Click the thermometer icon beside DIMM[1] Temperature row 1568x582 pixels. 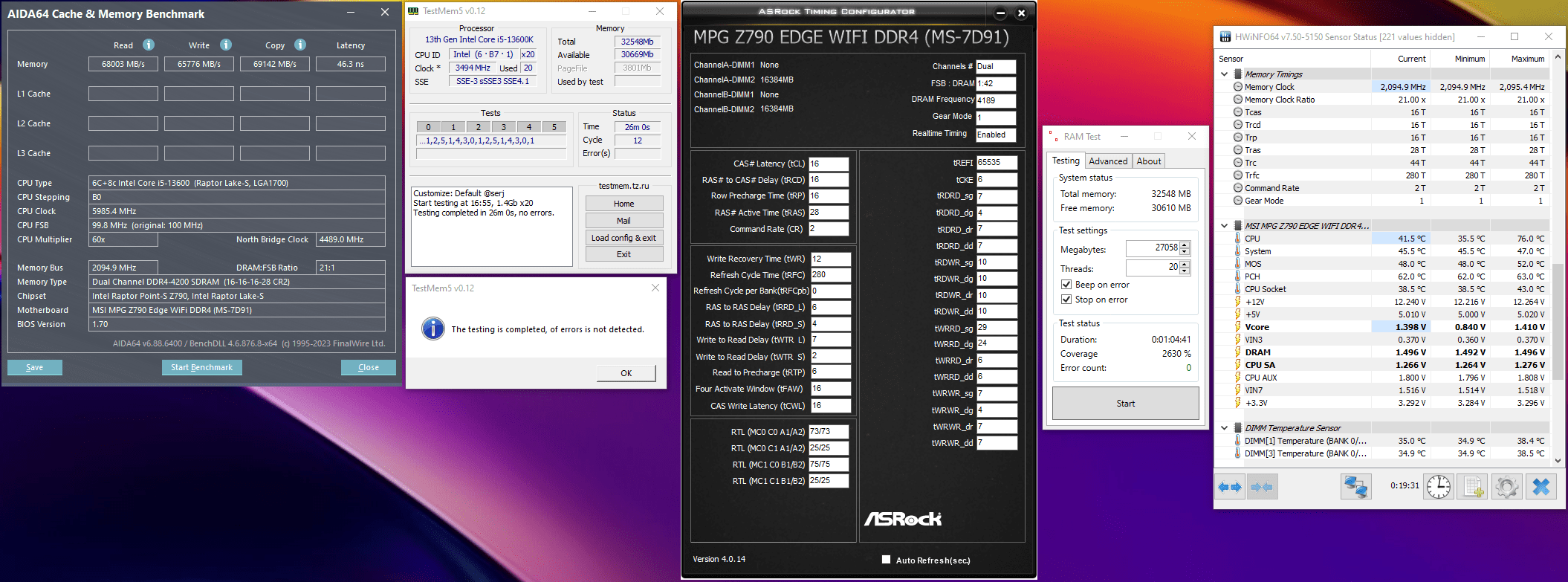(x=1237, y=441)
